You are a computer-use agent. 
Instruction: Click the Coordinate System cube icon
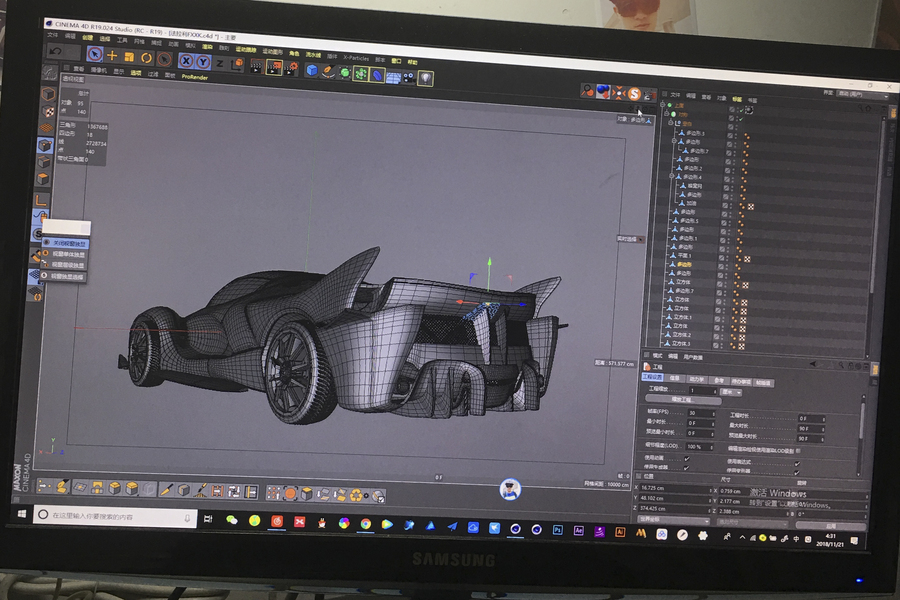click(x=237, y=64)
